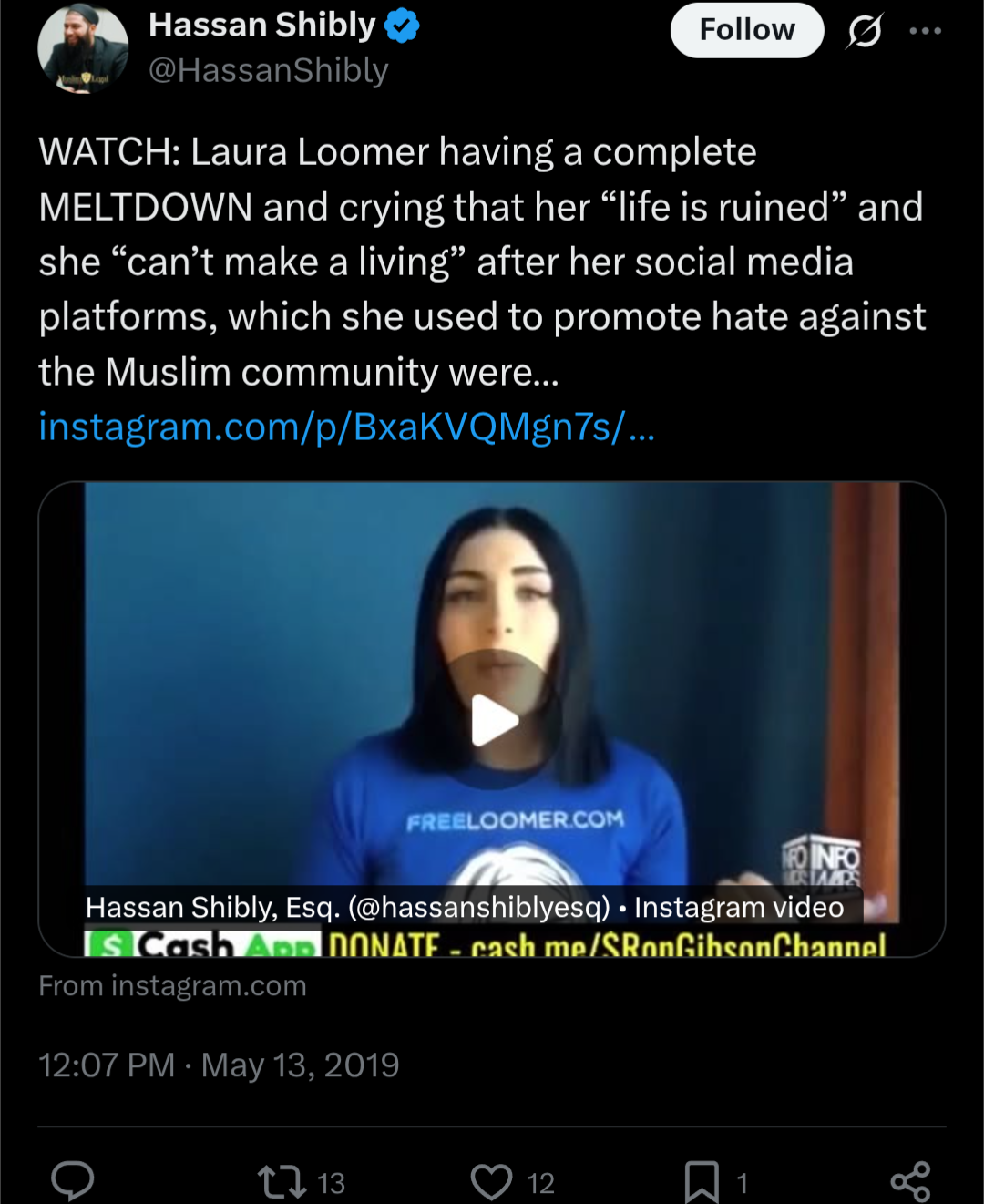This screenshot has width=984, height=1204.
Task: Open the Grok icon beside Follow
Action: click(x=864, y=31)
